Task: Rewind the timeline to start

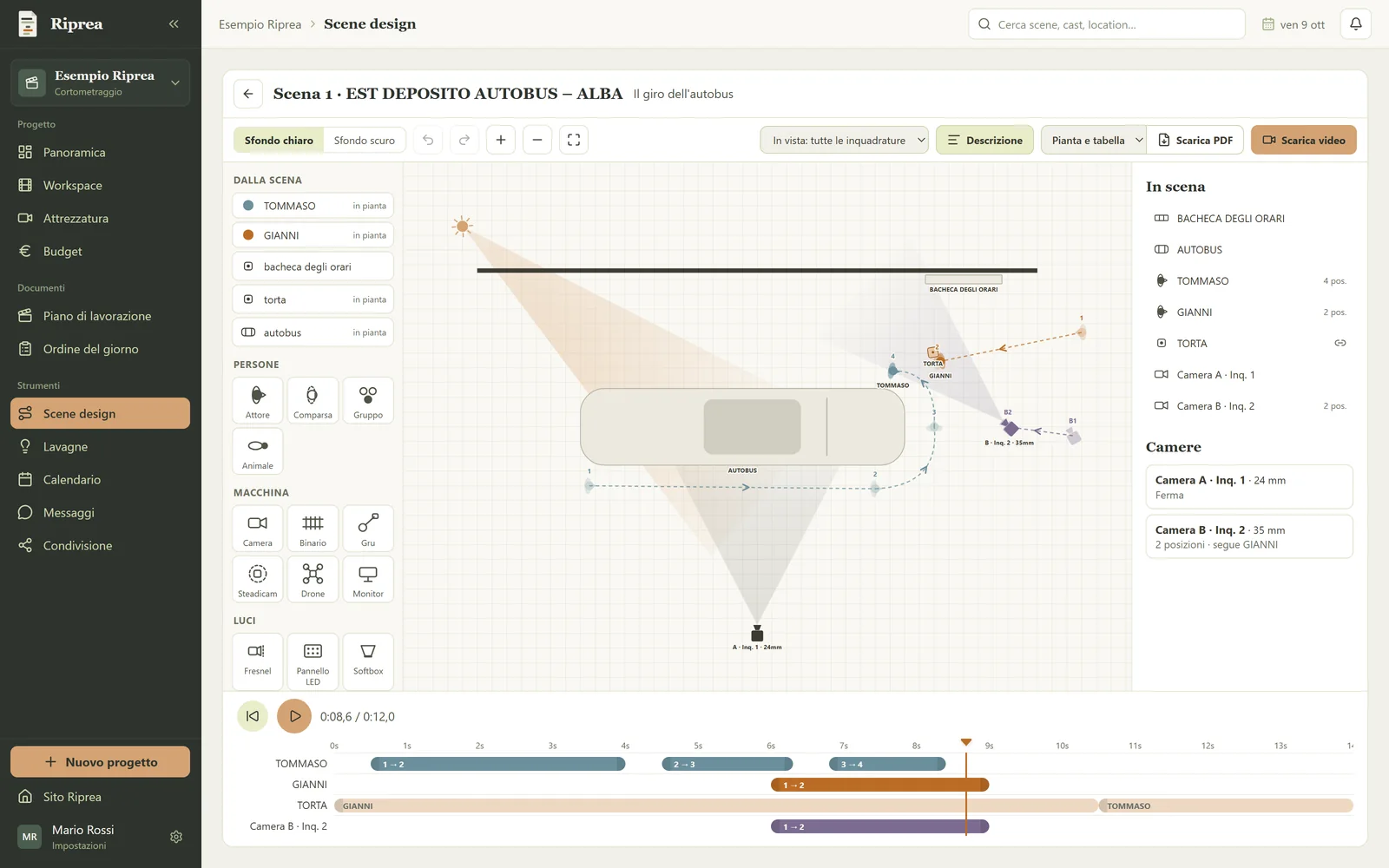Action: coord(253,716)
